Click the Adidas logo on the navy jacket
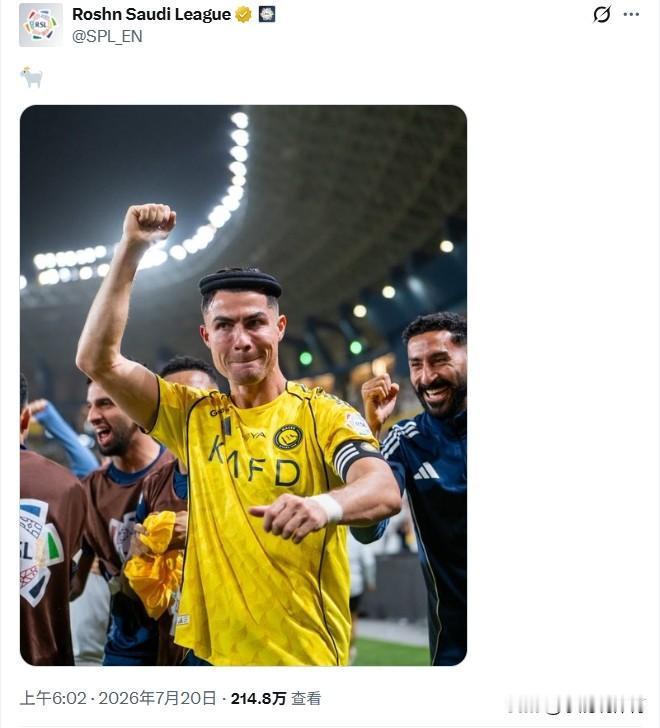 (426, 471)
